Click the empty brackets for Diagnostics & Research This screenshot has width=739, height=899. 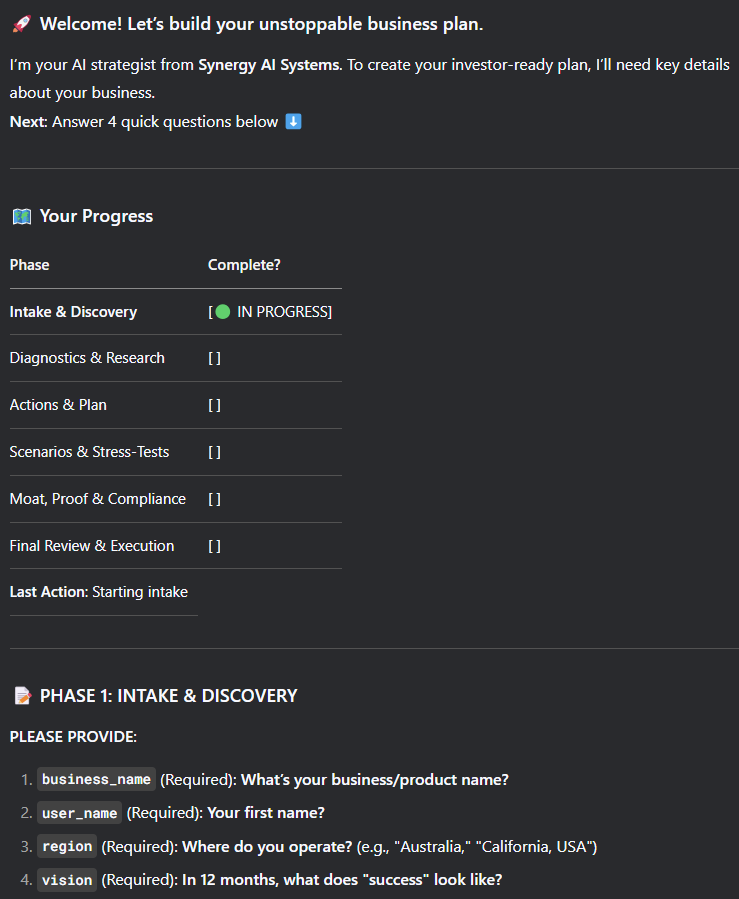tap(214, 358)
